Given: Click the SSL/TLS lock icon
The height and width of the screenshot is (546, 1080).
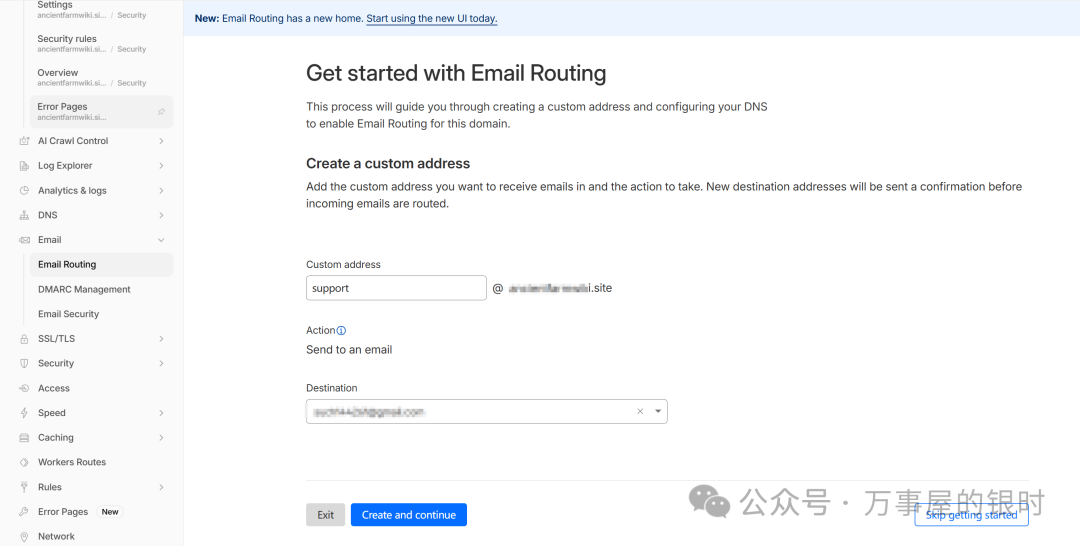Looking at the screenshot, I should pyautogui.click(x=24, y=339).
